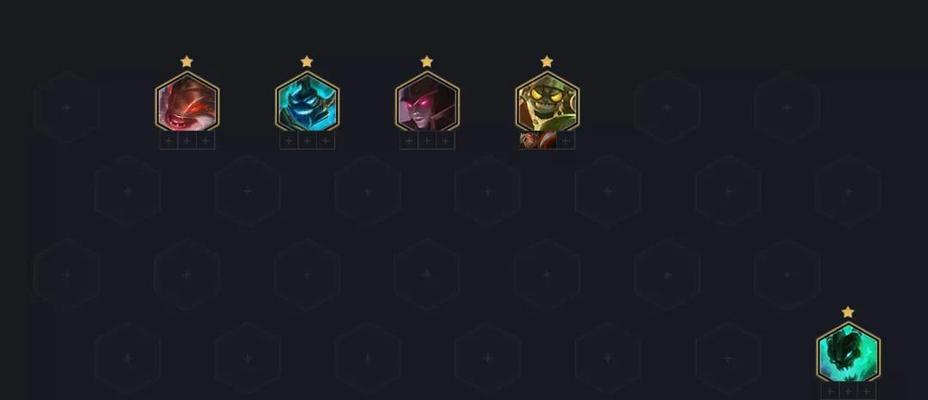Click empty hexagon right of the goblin champion
928x400 pixels.
coord(667,108)
